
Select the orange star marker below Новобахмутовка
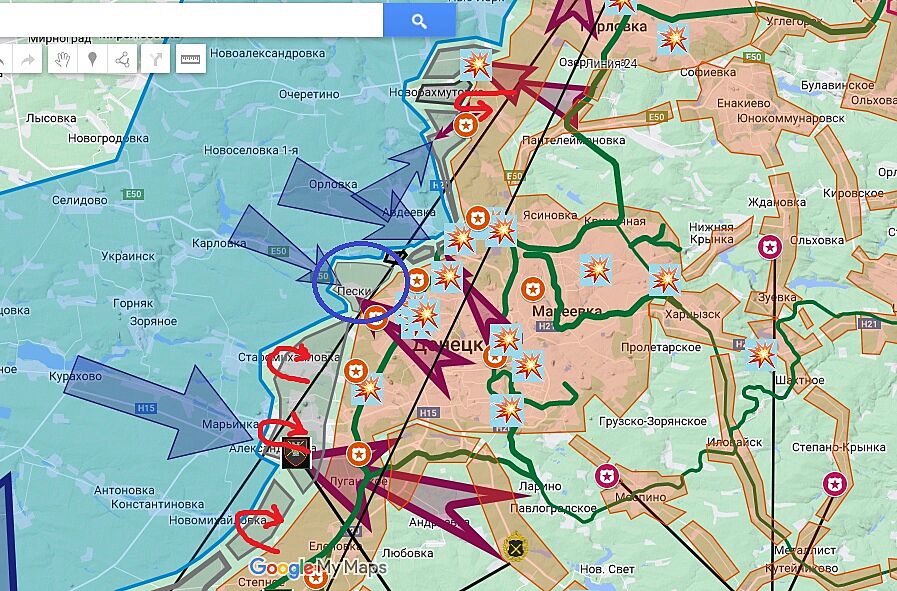click(x=464, y=125)
